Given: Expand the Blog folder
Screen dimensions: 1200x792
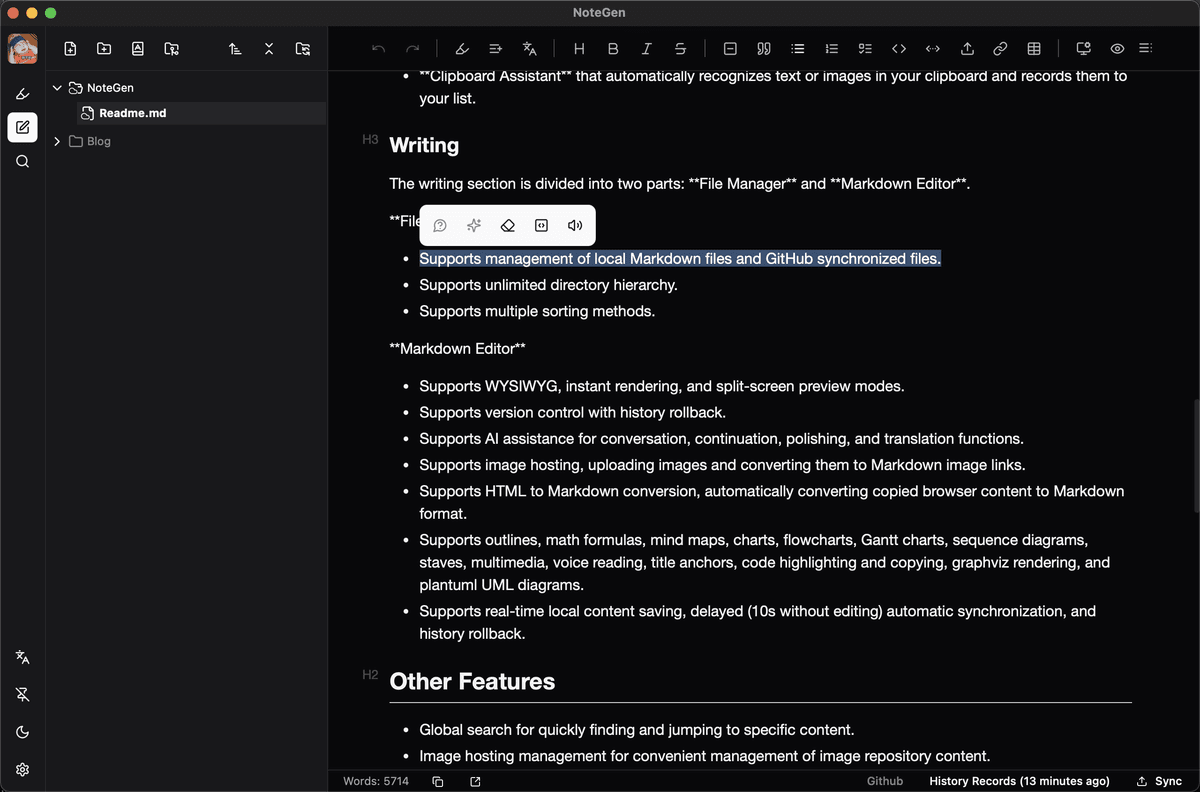Looking at the screenshot, I should point(56,141).
